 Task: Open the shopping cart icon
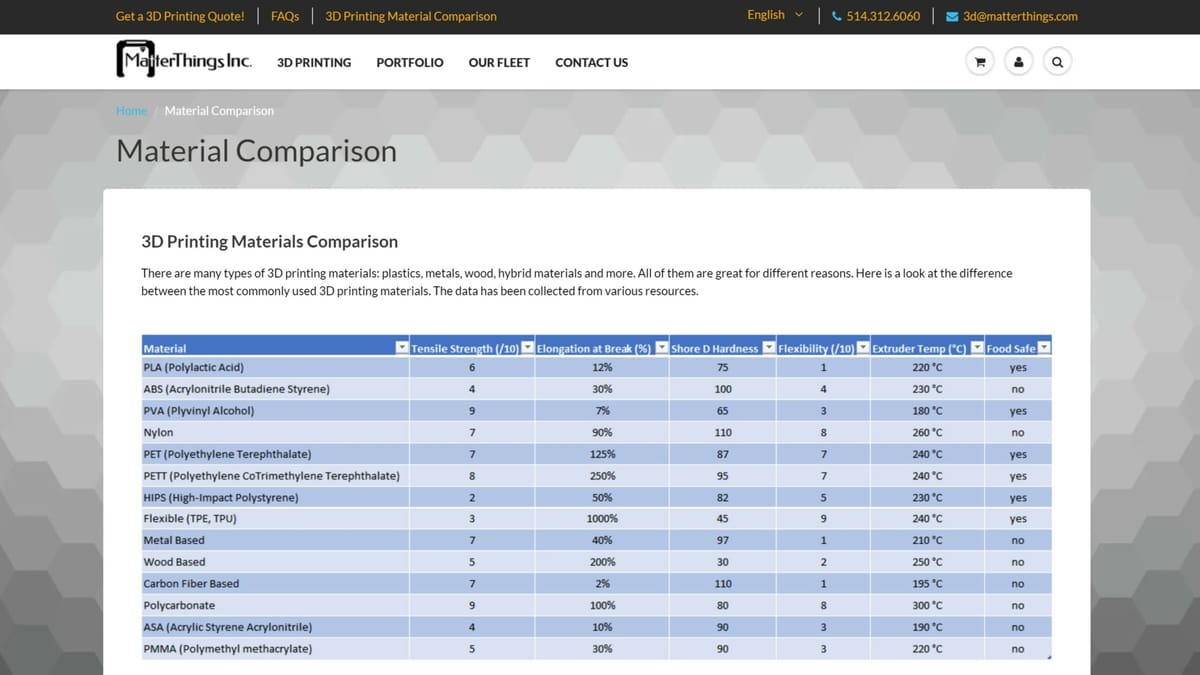coord(980,62)
